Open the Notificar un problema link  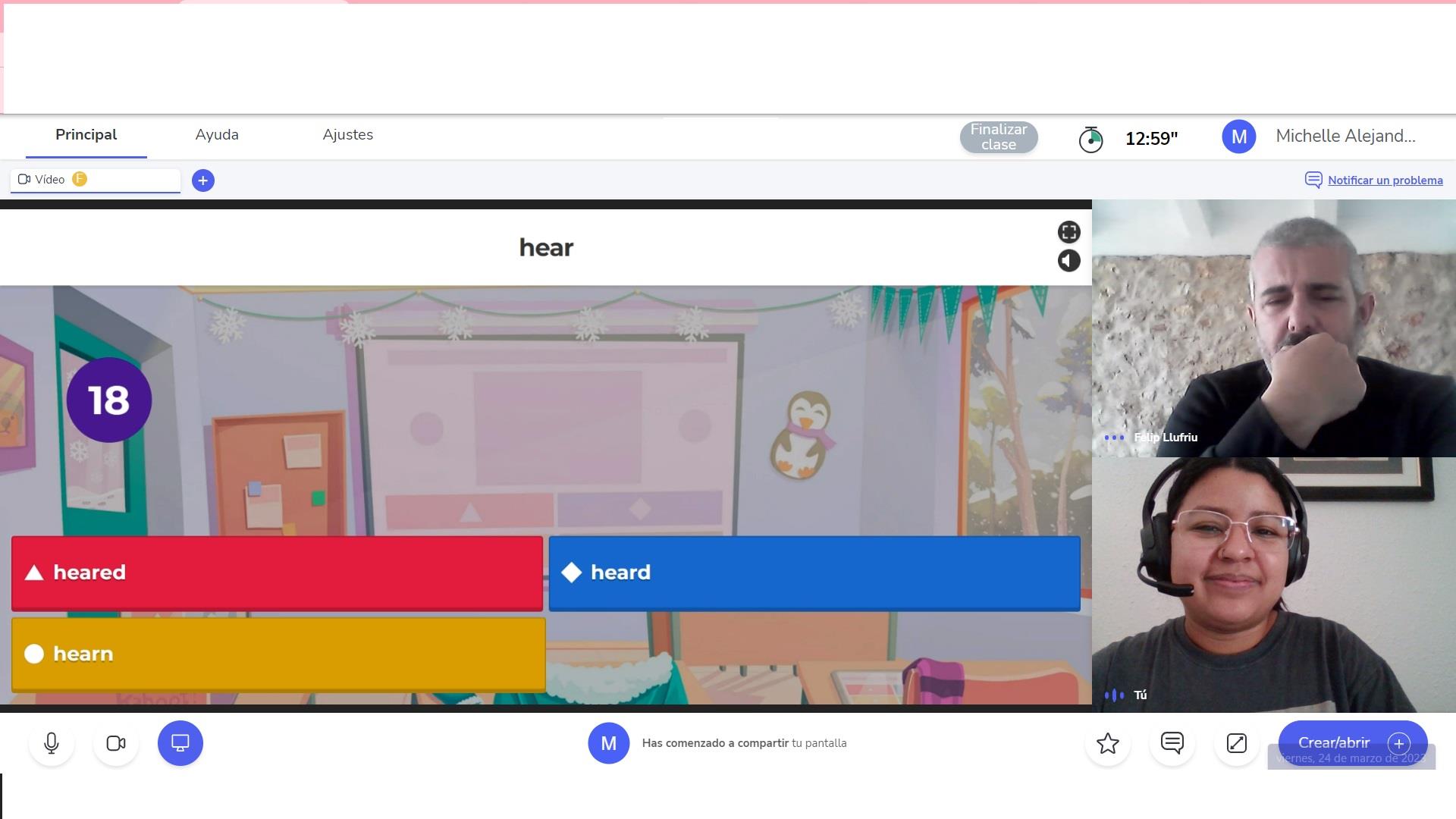pos(1385,180)
